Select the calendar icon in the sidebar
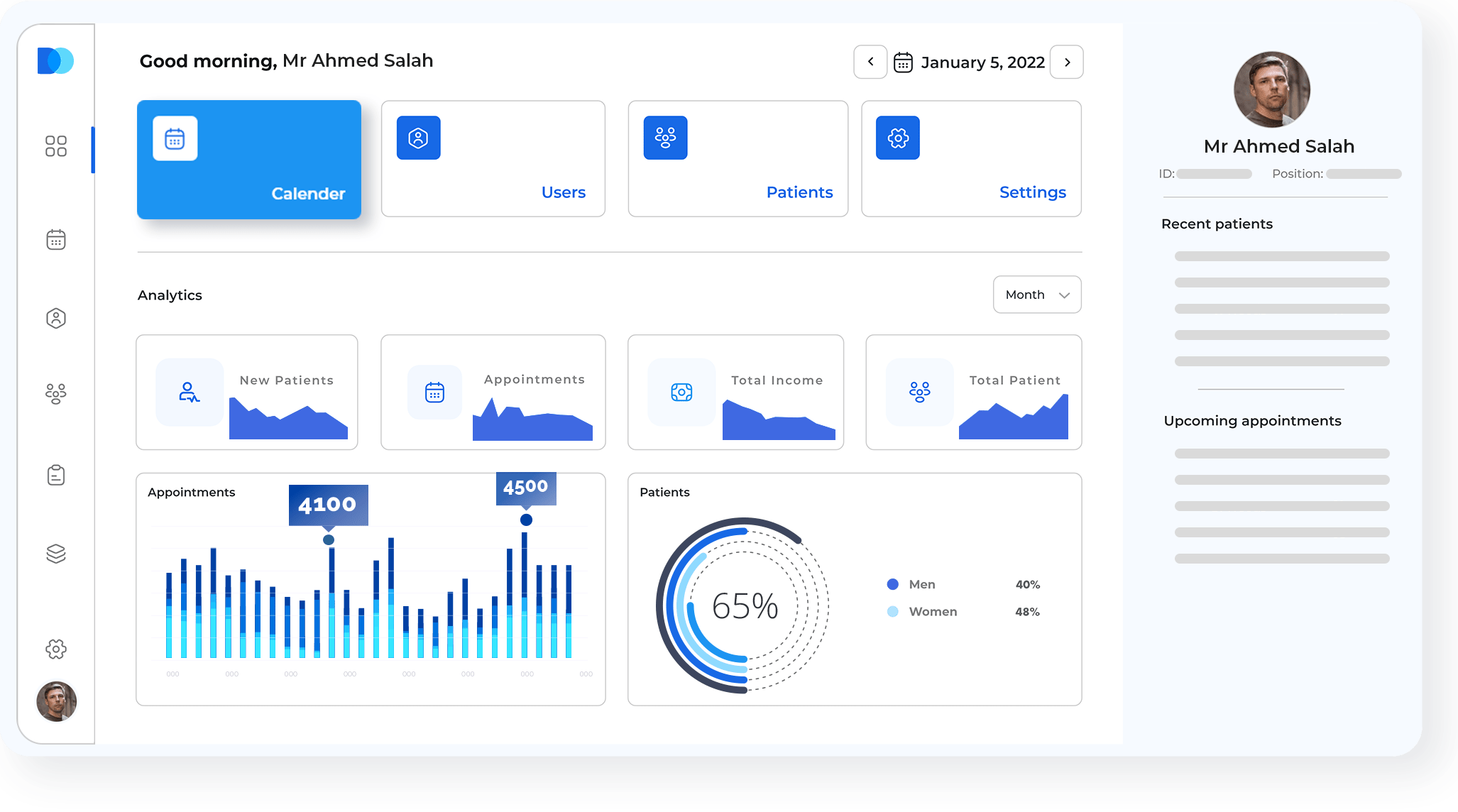The height and width of the screenshot is (812, 1458). pyautogui.click(x=56, y=240)
